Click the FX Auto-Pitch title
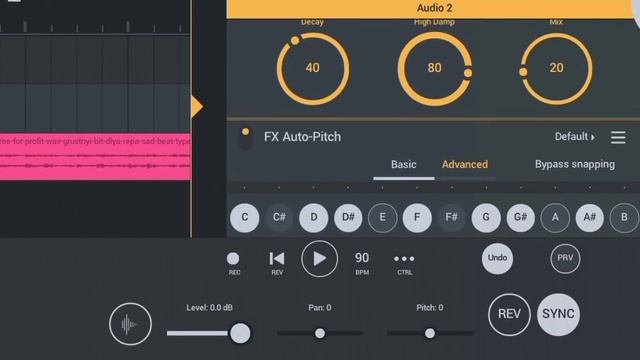Viewport: 640px width, 360px height. 302,137
